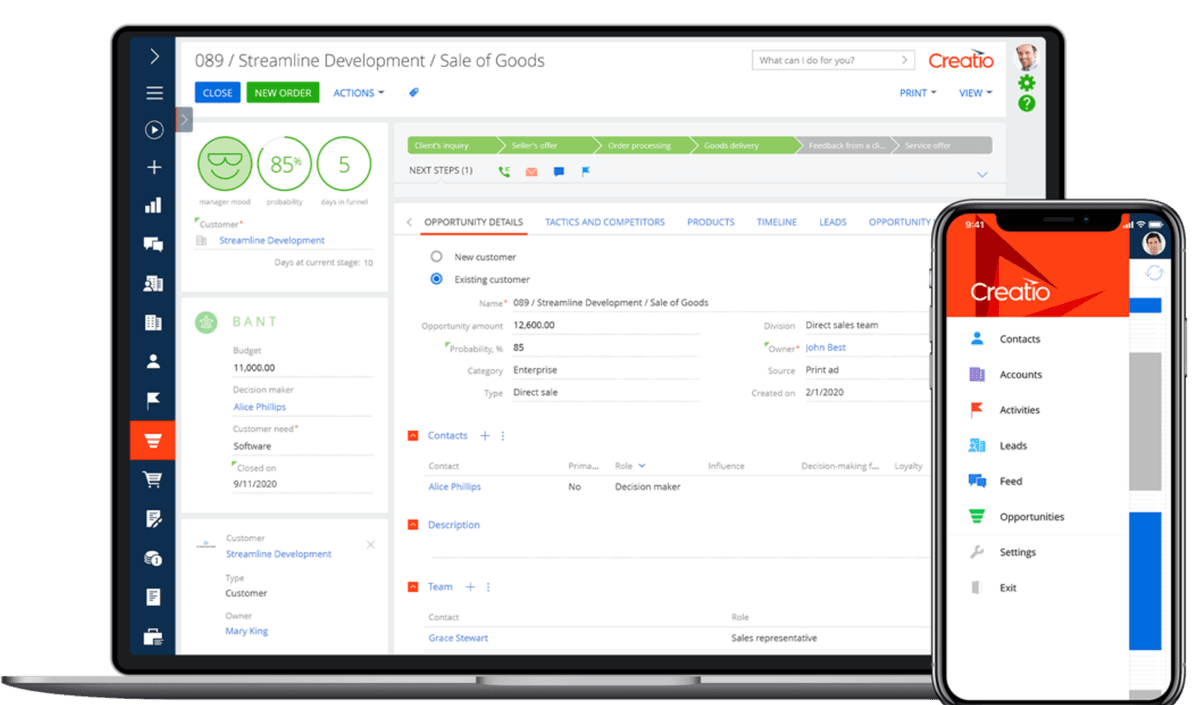Open the person Contacts sidebar icon
The width and height of the screenshot is (1200, 705).
pos(153,361)
